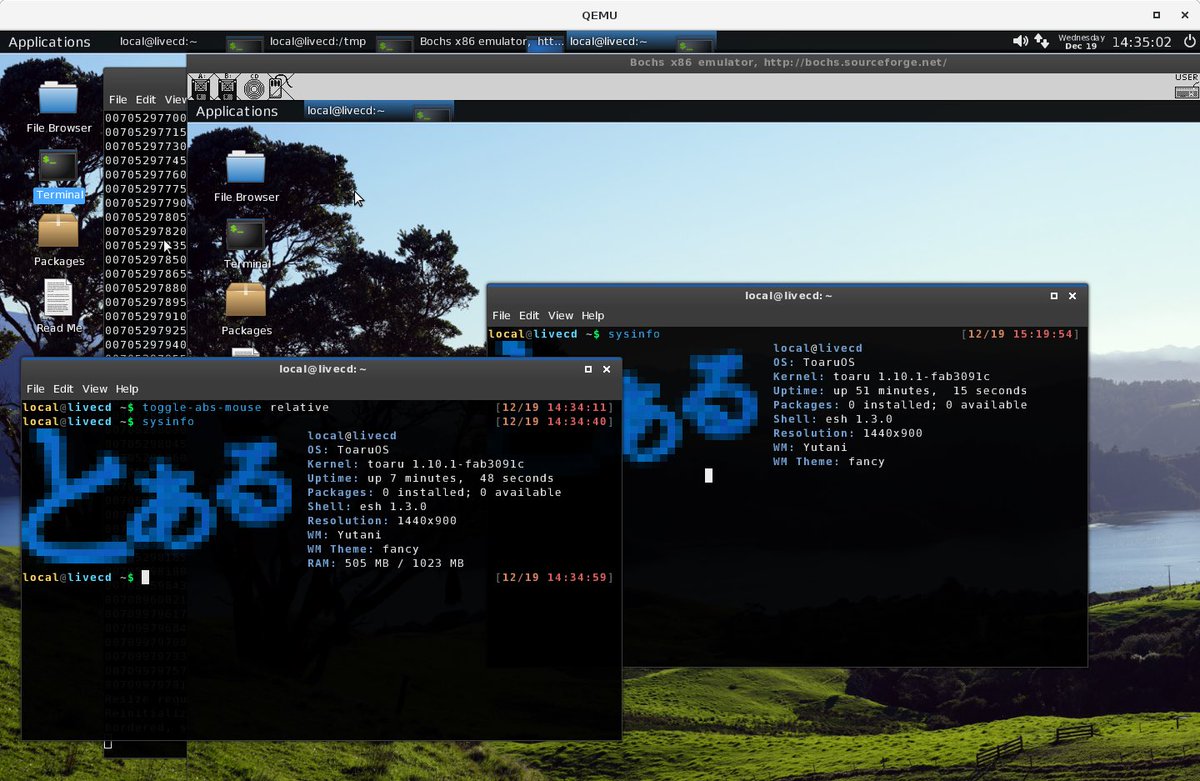Select the Read Me document icon
1200x781 pixels.
(59, 307)
